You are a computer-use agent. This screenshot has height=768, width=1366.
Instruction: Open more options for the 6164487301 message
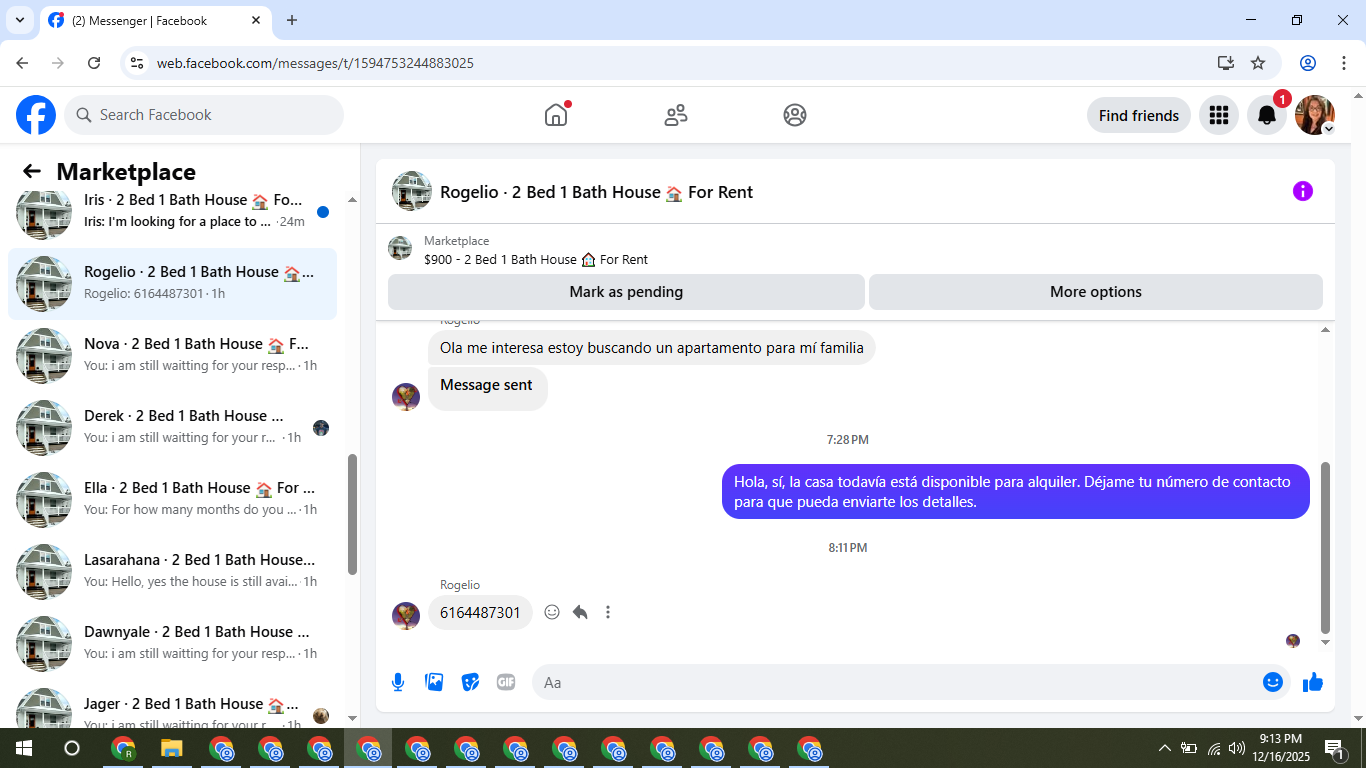608,612
